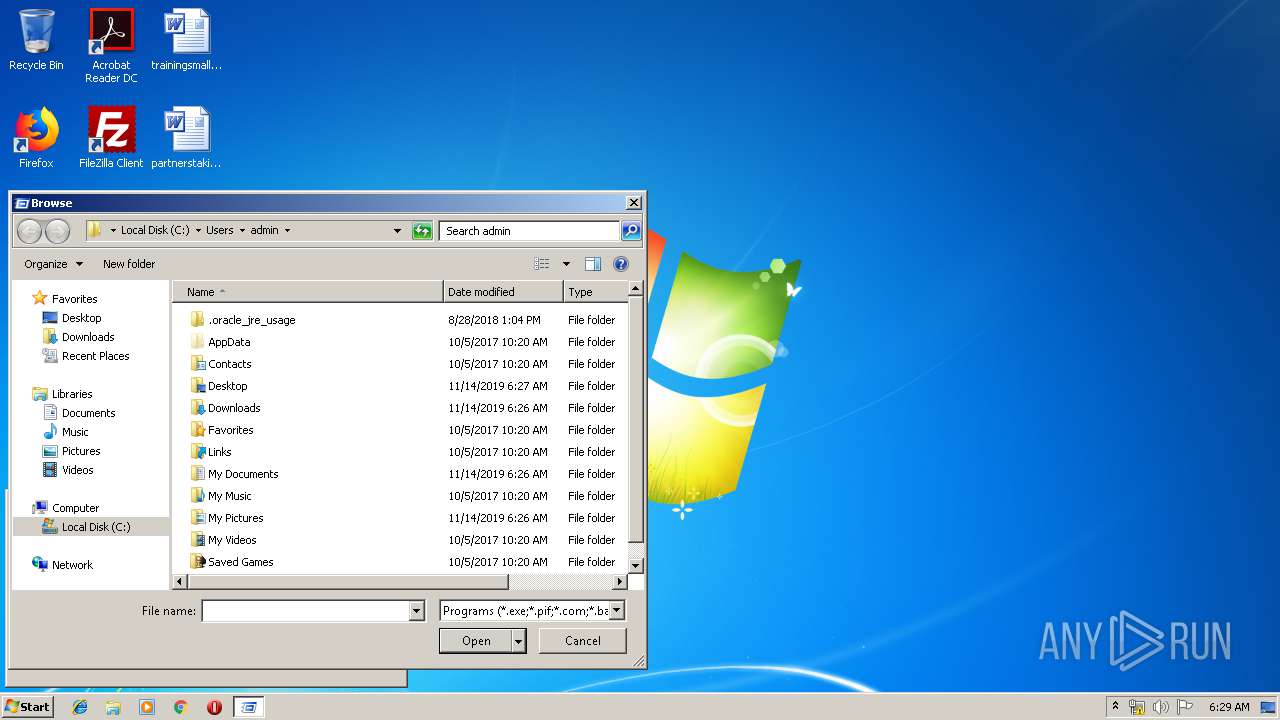Show the preview pane icon
The image size is (1280, 720).
(593, 264)
